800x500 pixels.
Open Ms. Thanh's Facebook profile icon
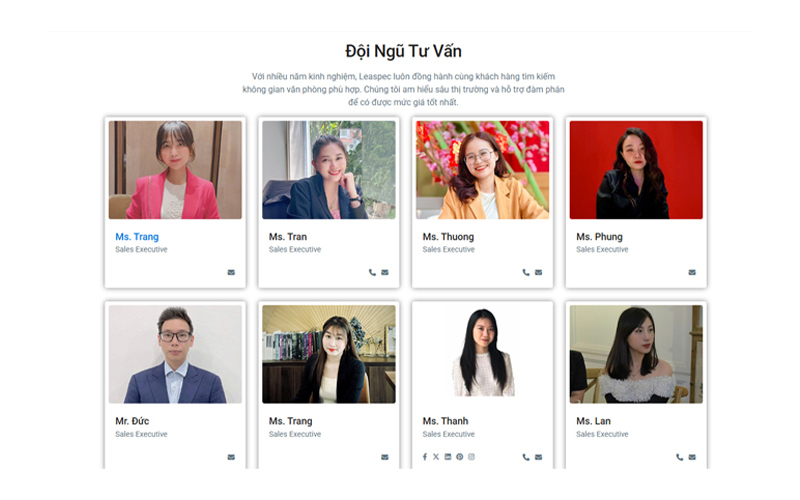tap(424, 457)
